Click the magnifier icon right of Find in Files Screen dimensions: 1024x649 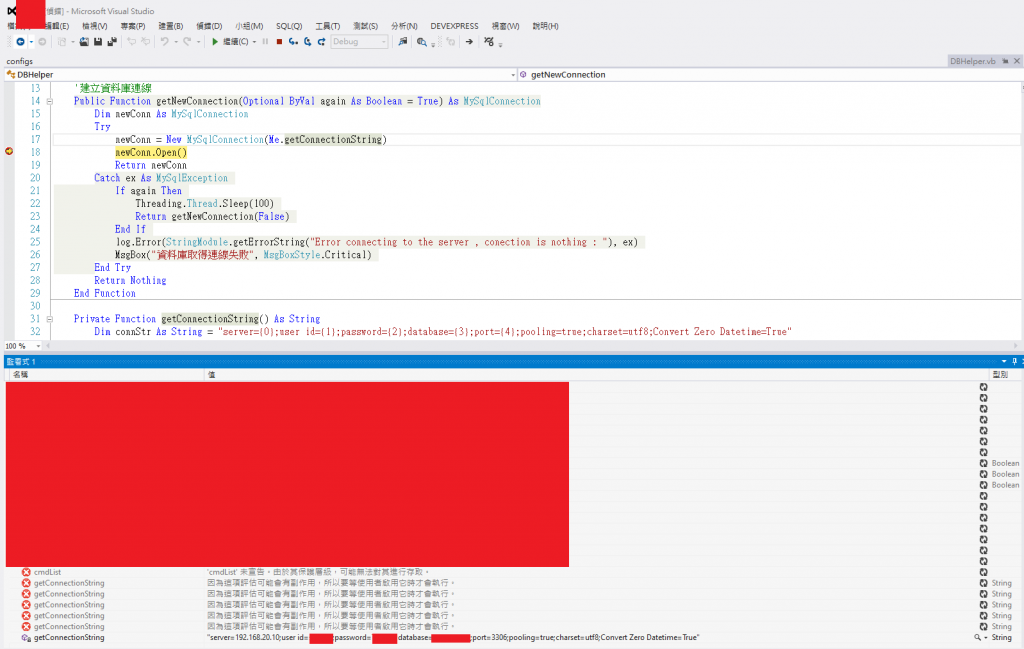coord(421,42)
